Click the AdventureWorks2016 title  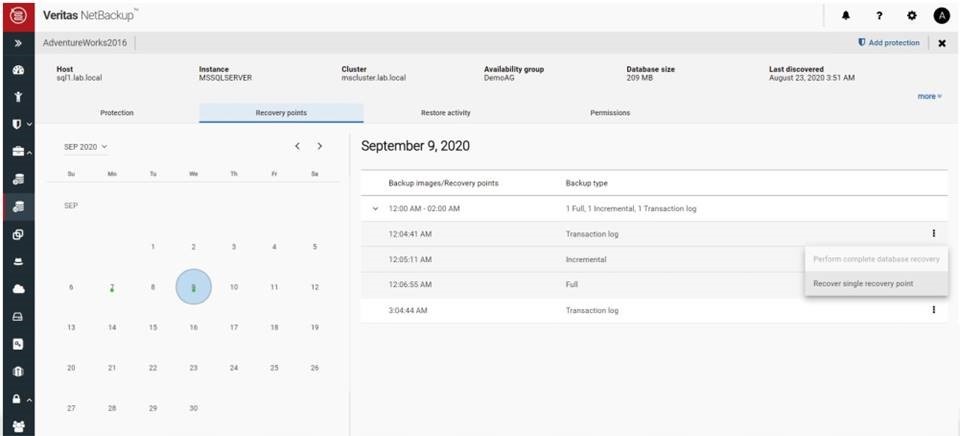85,43
